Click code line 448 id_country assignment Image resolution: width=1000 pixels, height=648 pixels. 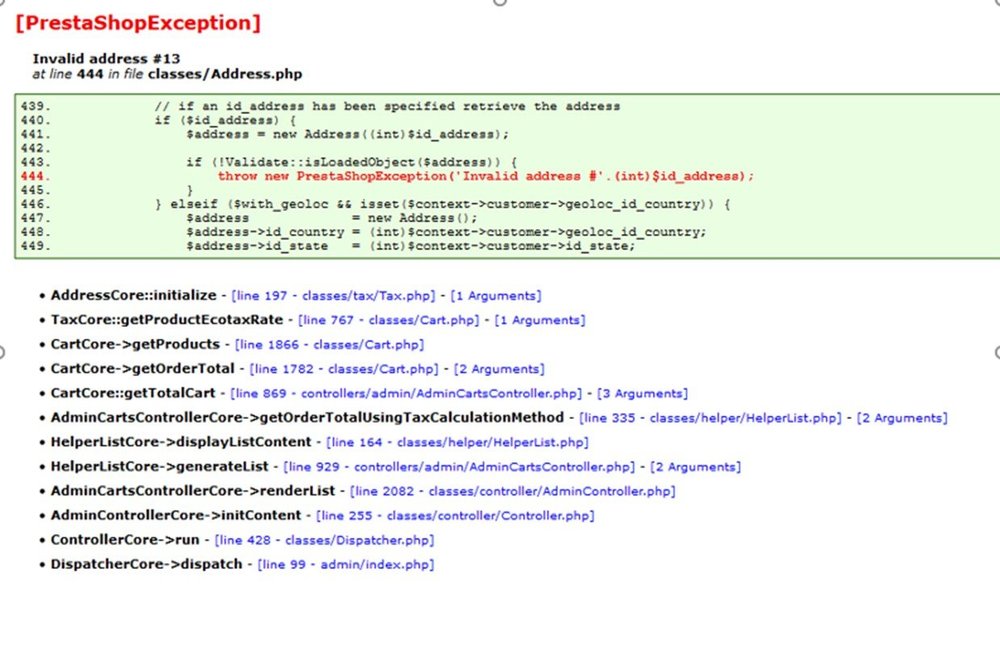[446, 233]
